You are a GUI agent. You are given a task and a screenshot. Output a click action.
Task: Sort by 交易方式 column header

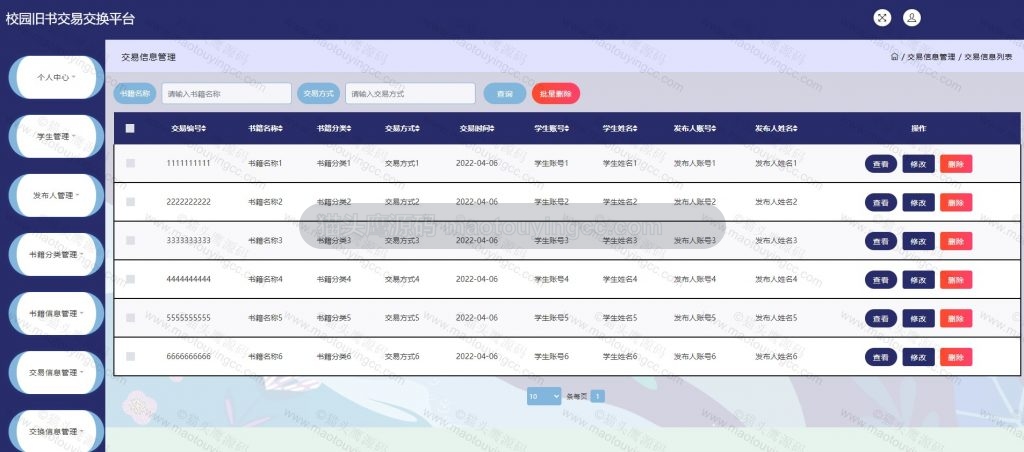click(x=402, y=129)
